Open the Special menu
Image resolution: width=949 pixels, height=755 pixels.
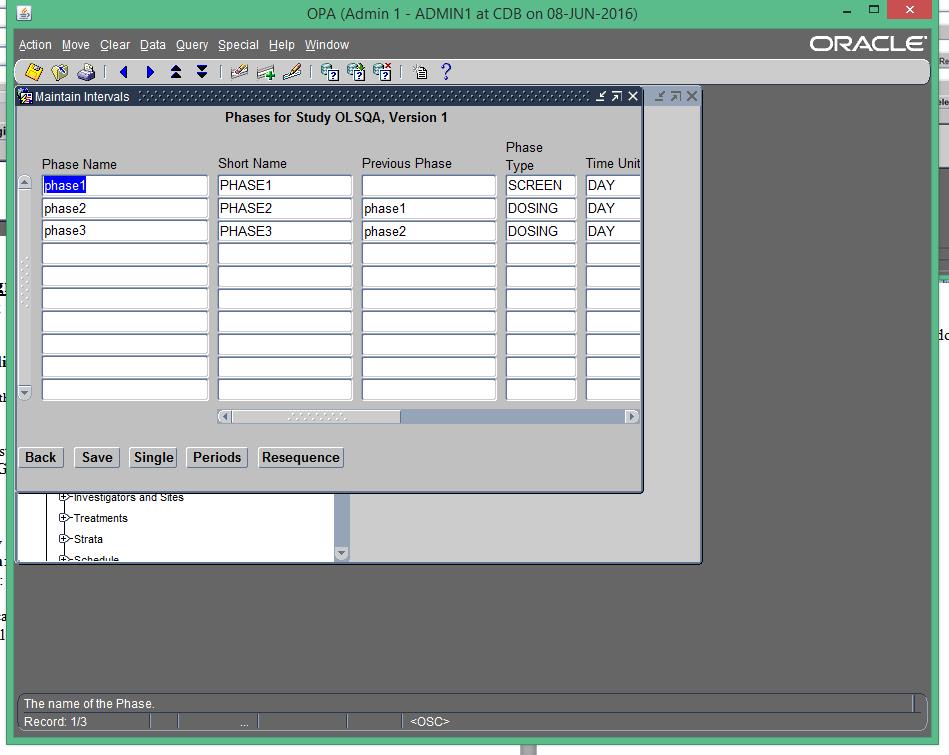[238, 45]
